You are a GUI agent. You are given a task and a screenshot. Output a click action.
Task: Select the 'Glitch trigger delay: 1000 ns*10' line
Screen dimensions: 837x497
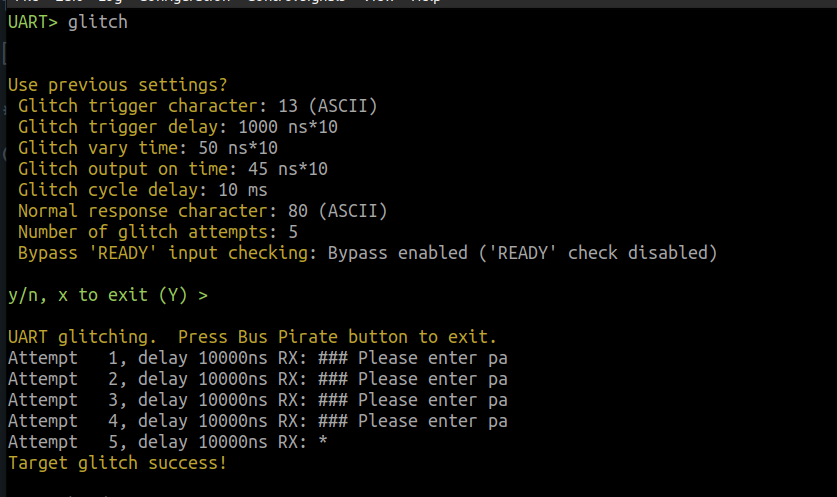click(178, 127)
